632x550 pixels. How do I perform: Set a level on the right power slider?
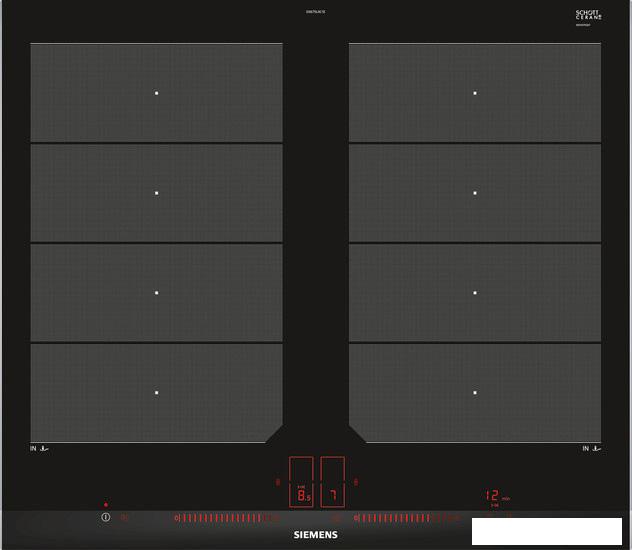point(407,518)
